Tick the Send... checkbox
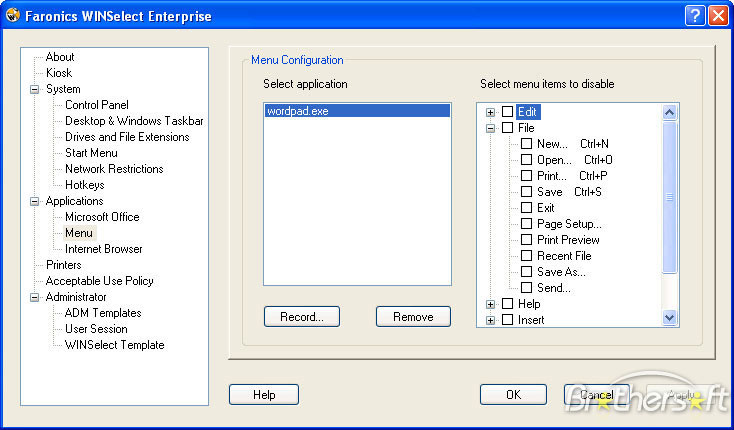The width and height of the screenshot is (734, 430). pos(527,288)
